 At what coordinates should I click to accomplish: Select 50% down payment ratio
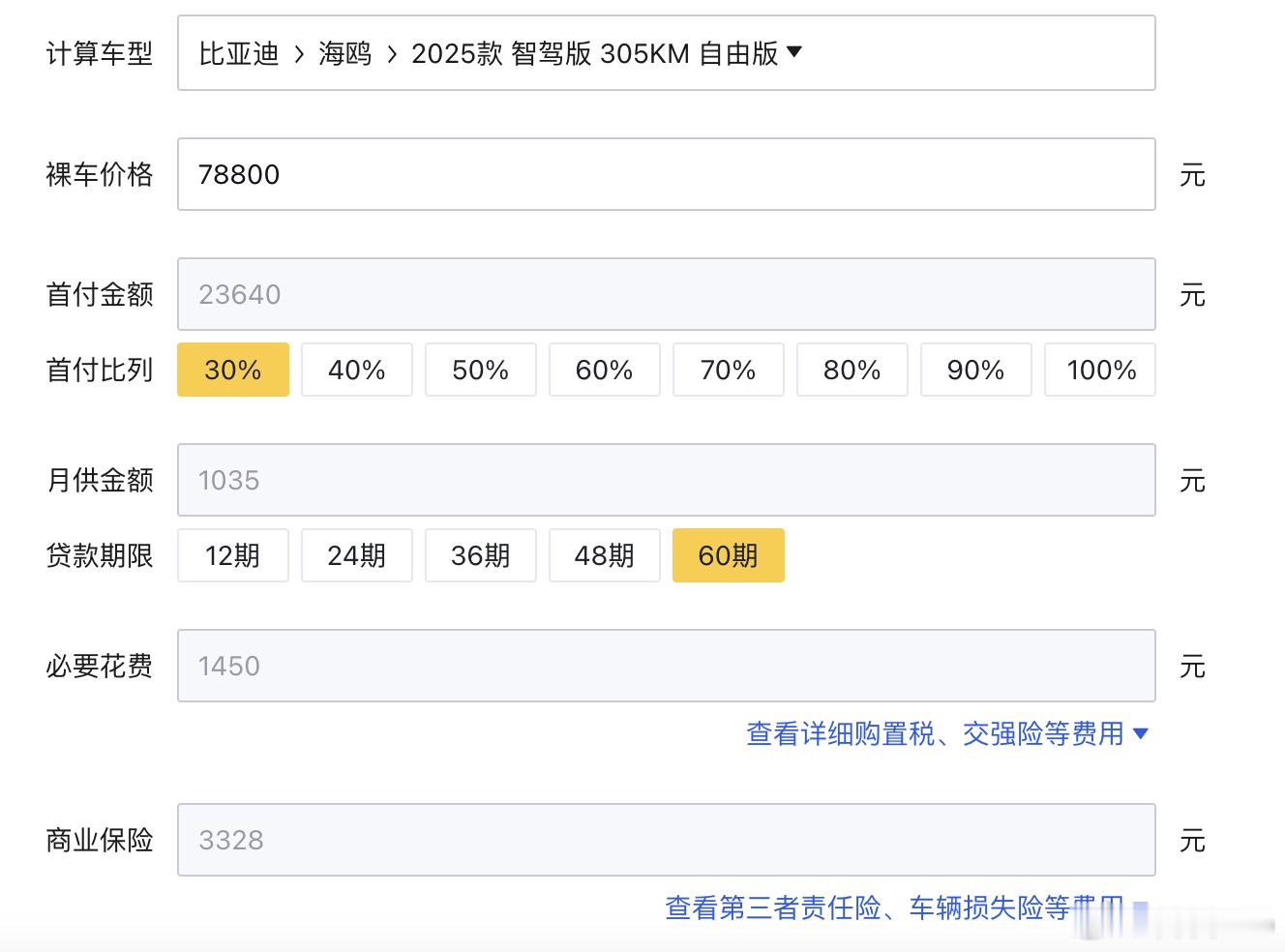tap(481, 370)
